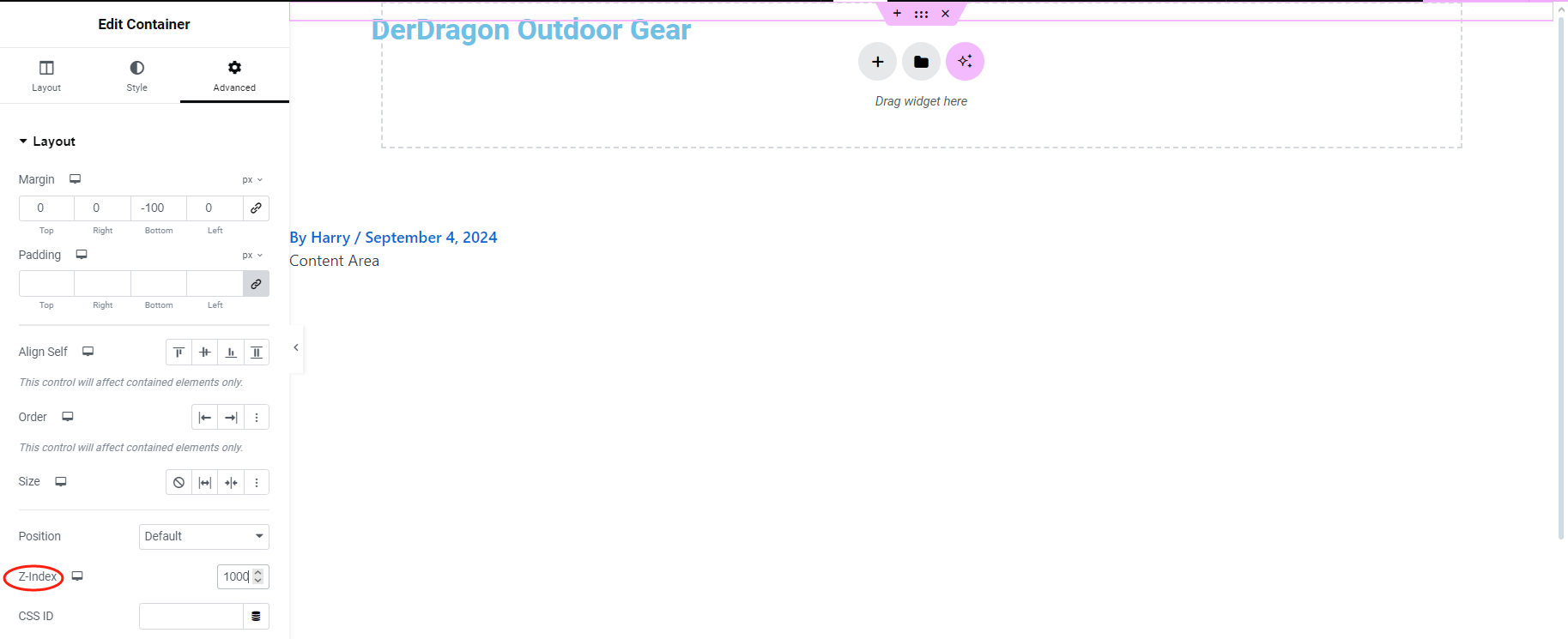Click the plus button above Drag widget here
Screen dimensions: 1568x639
tap(877, 62)
